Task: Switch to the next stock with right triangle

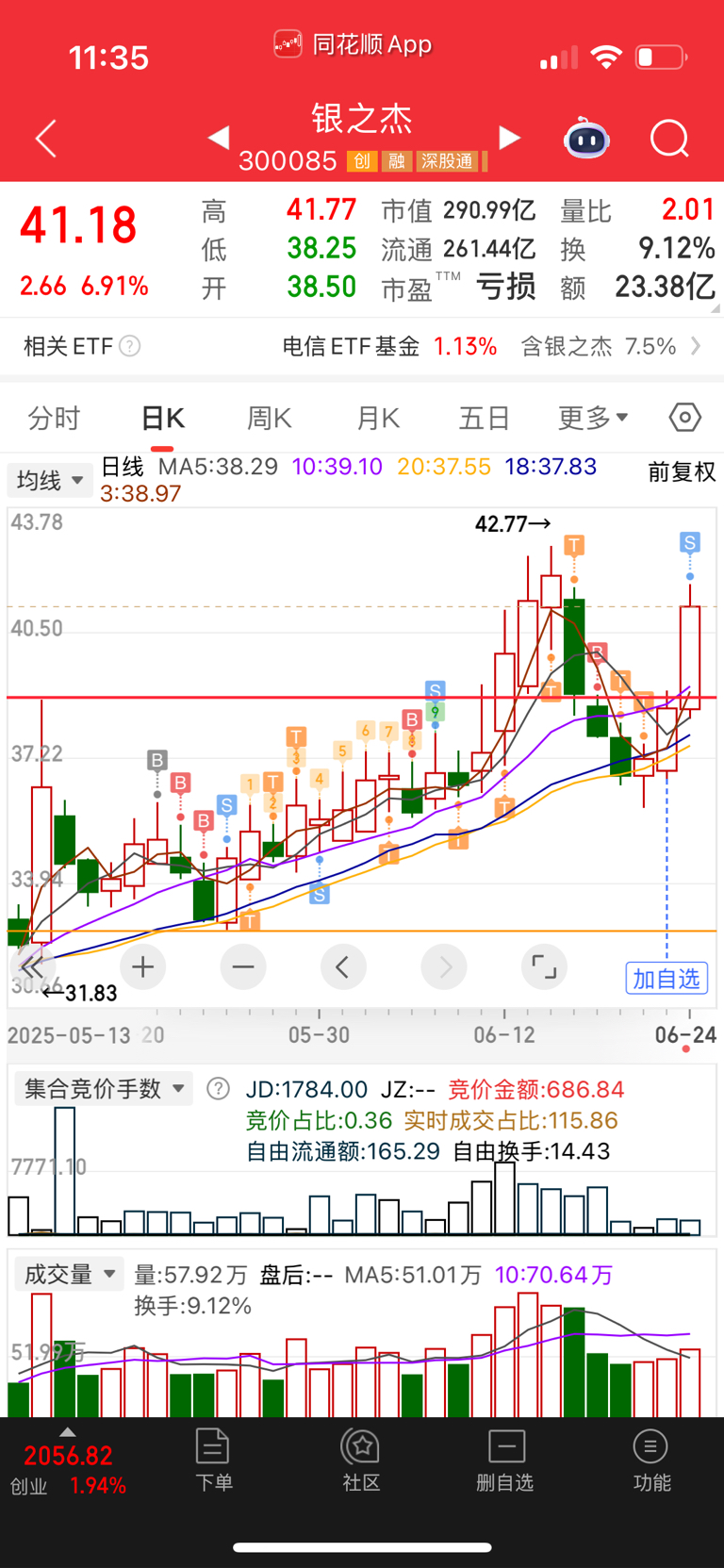Action: coord(509,138)
